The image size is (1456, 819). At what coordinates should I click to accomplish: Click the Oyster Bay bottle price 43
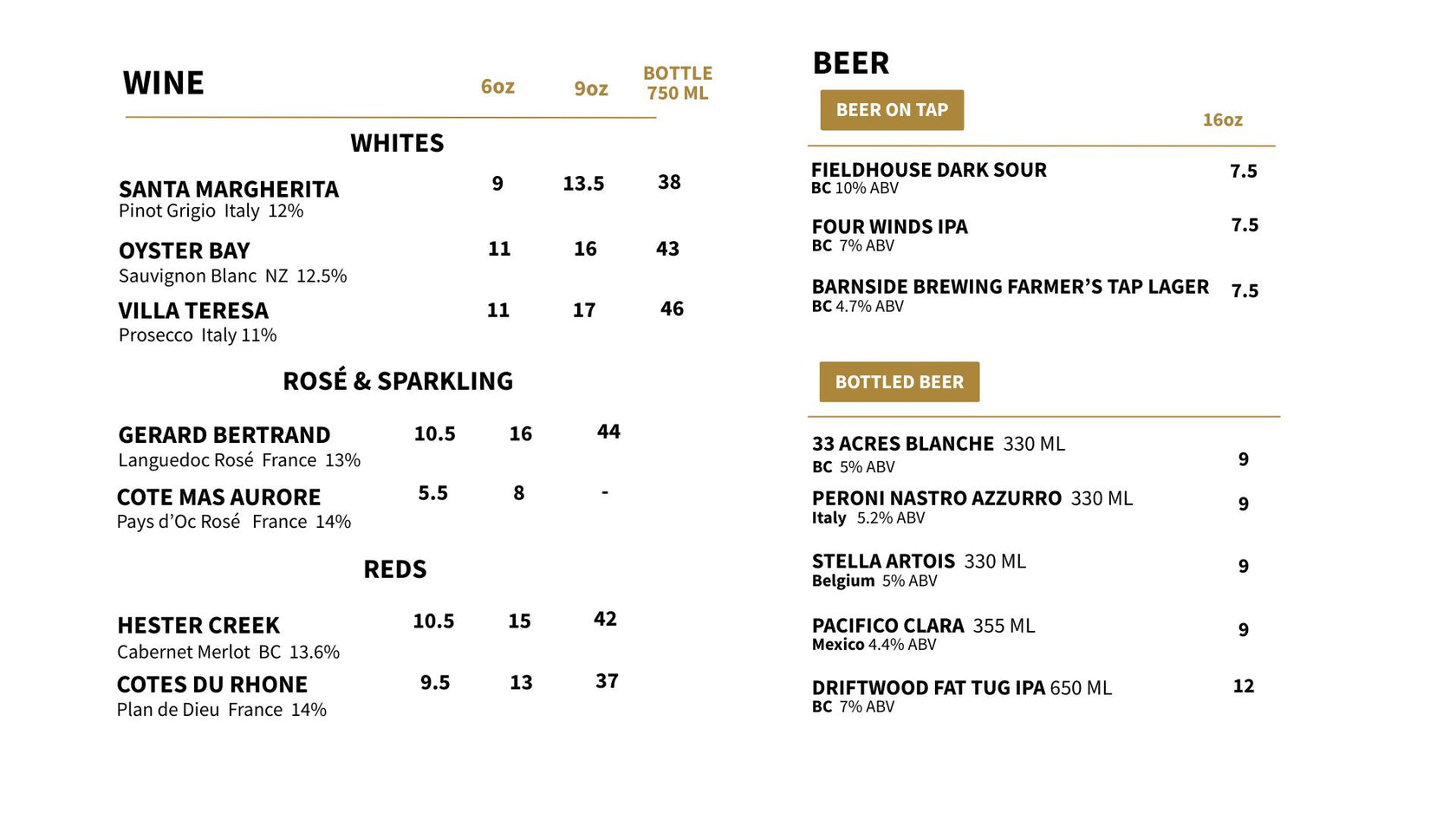(667, 249)
